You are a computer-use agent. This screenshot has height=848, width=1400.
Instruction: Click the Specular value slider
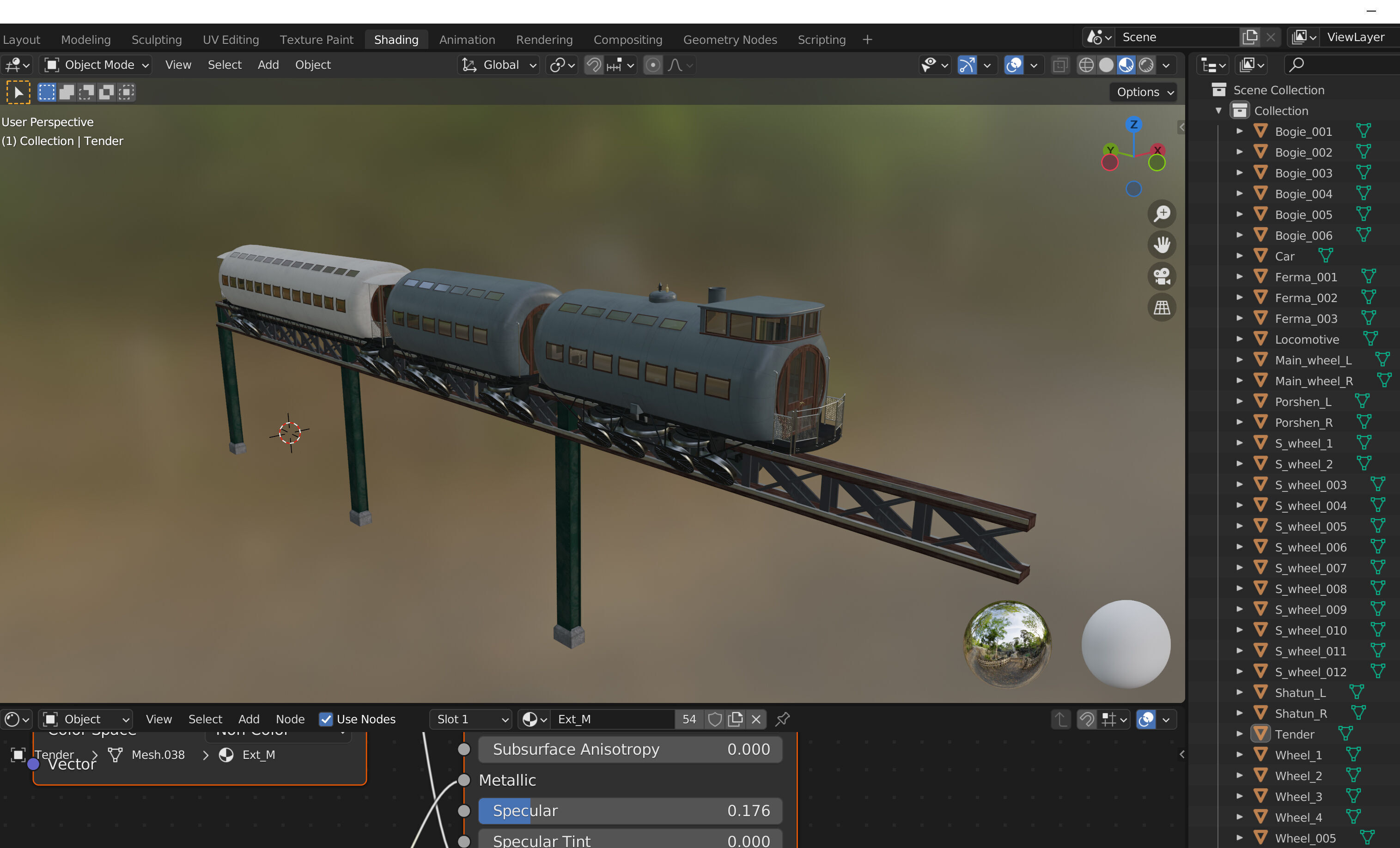[630, 811]
